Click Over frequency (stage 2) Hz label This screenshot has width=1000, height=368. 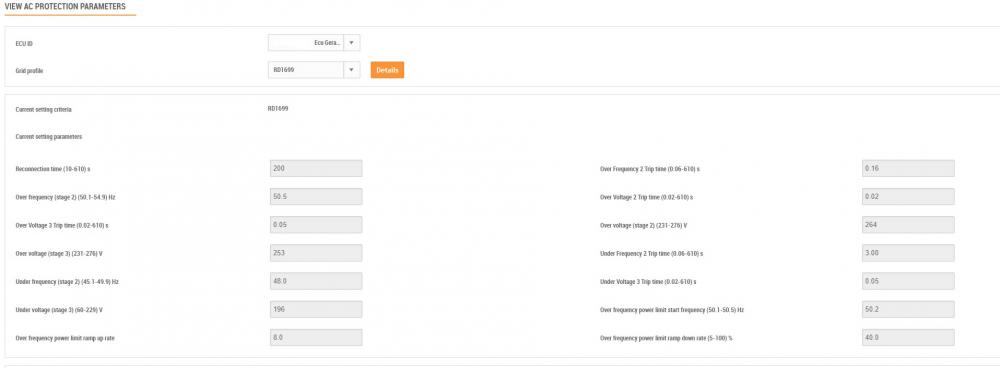pyautogui.click(x=65, y=197)
